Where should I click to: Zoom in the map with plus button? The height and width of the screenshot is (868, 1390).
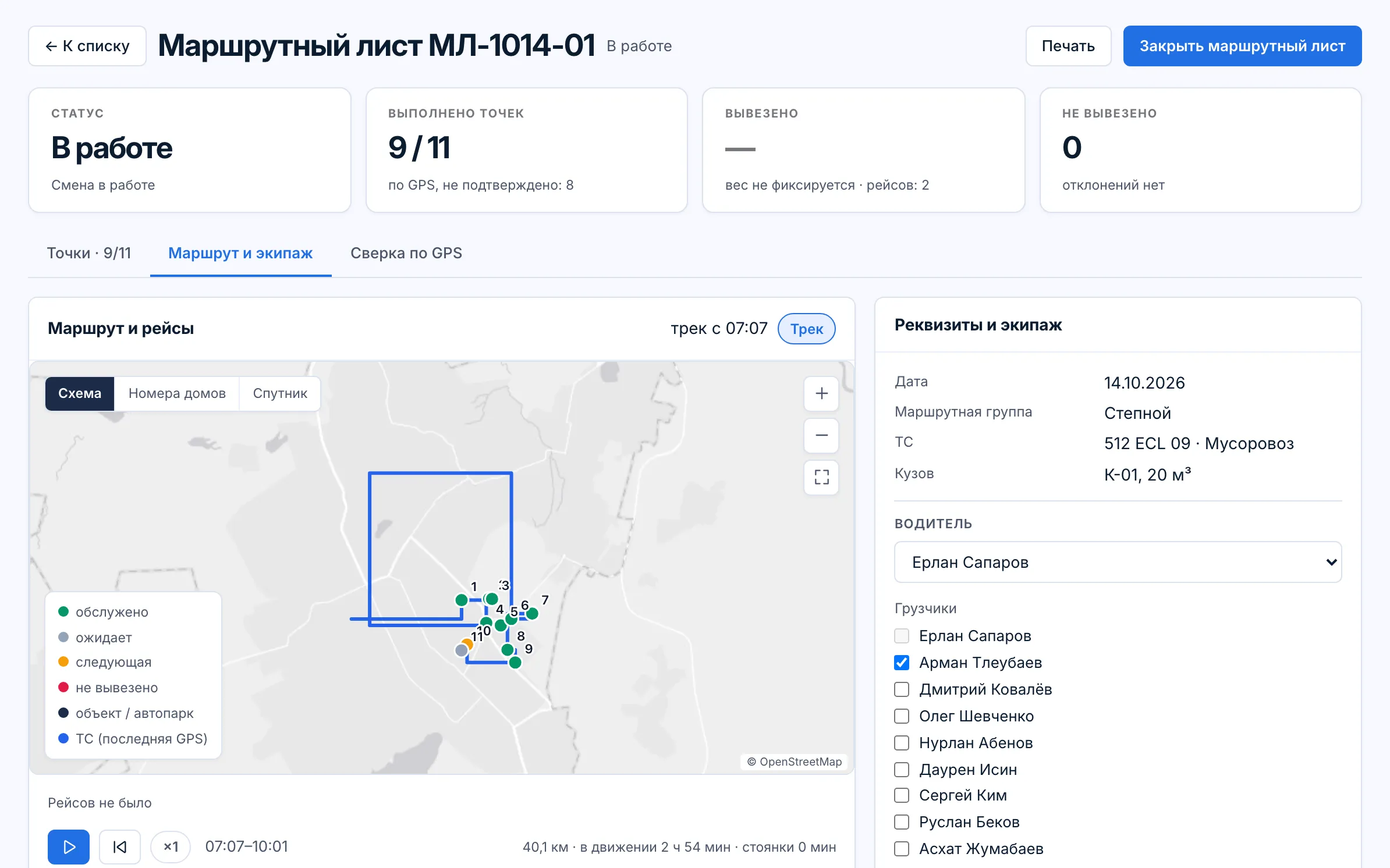coord(821,393)
